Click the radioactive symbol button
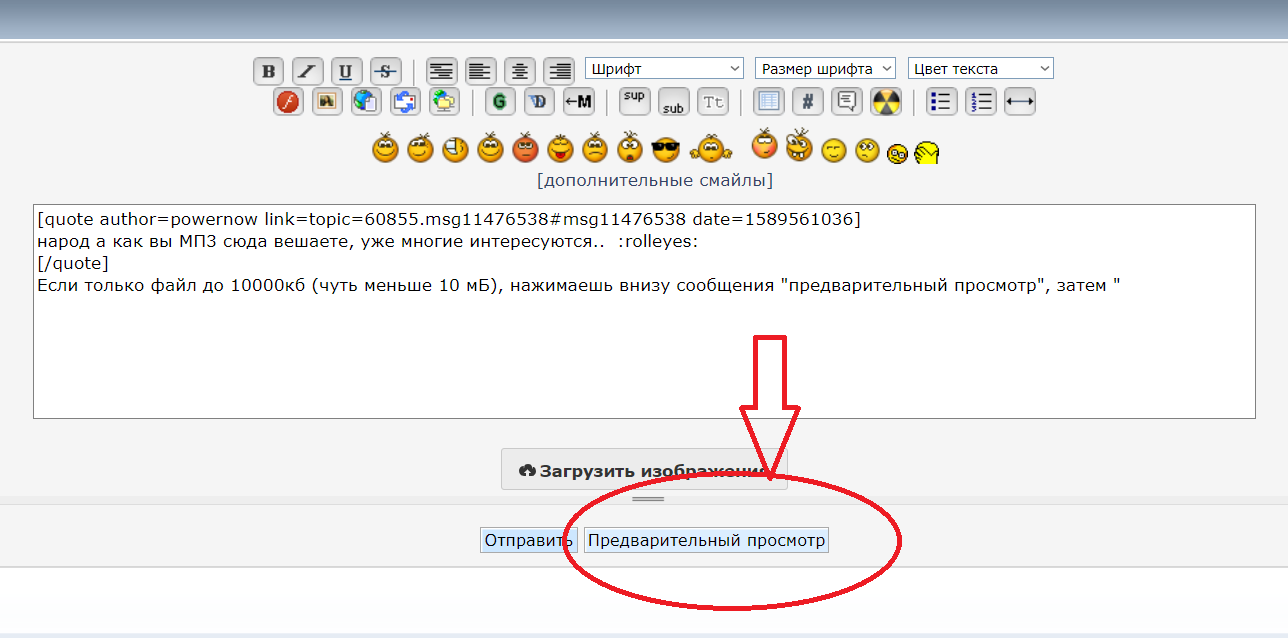This screenshot has height=638, width=1288. (886, 101)
